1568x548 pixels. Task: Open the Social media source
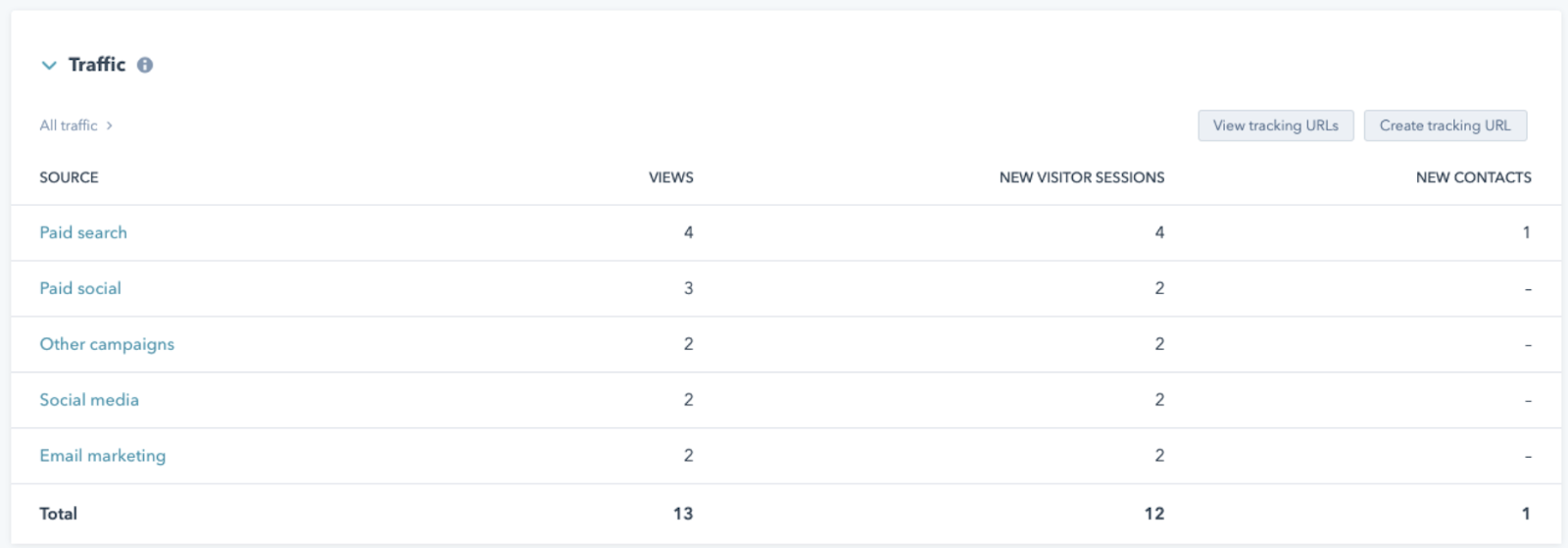[89, 400]
